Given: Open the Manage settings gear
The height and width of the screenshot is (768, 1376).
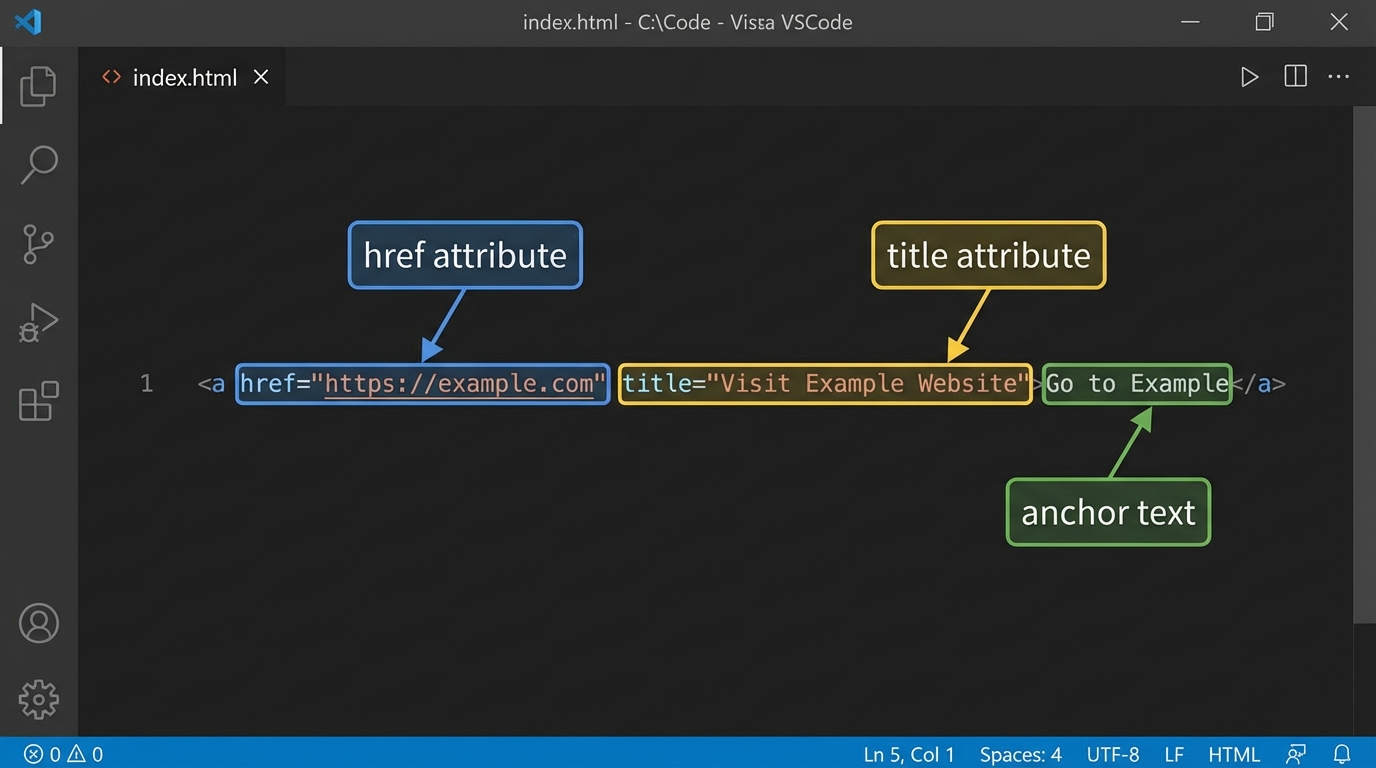Looking at the screenshot, I should tap(38, 699).
